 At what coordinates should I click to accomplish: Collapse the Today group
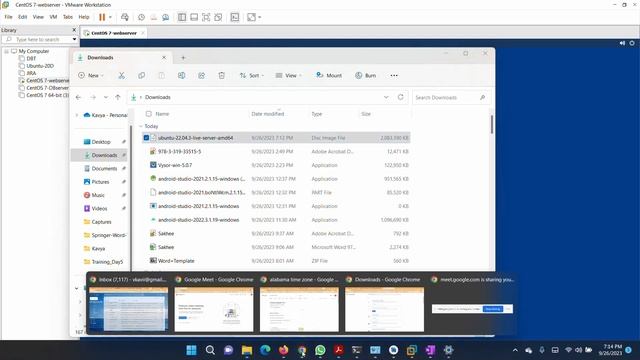coord(141,127)
